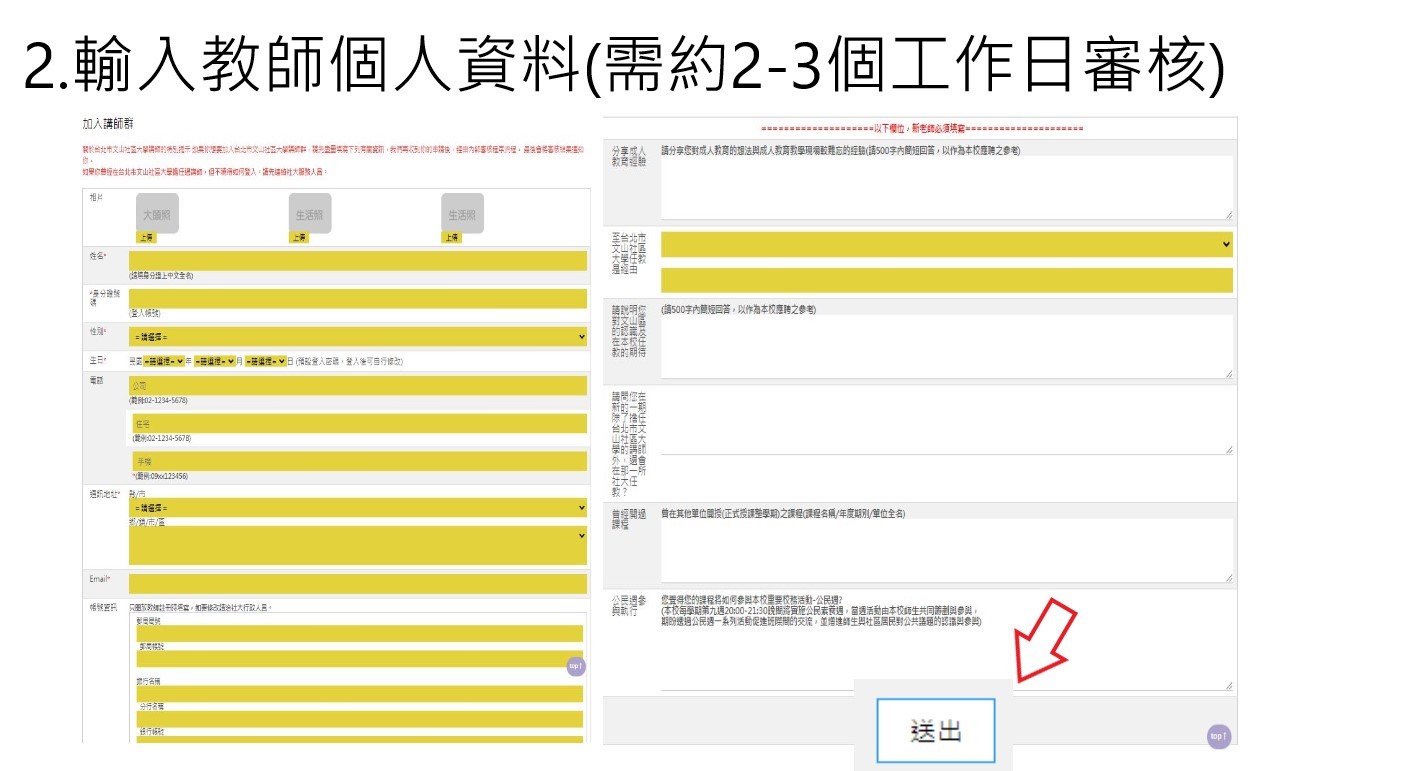The height and width of the screenshot is (771, 1416).
Task: Click the 分享成人教育經驗 text area
Action: click(947, 187)
